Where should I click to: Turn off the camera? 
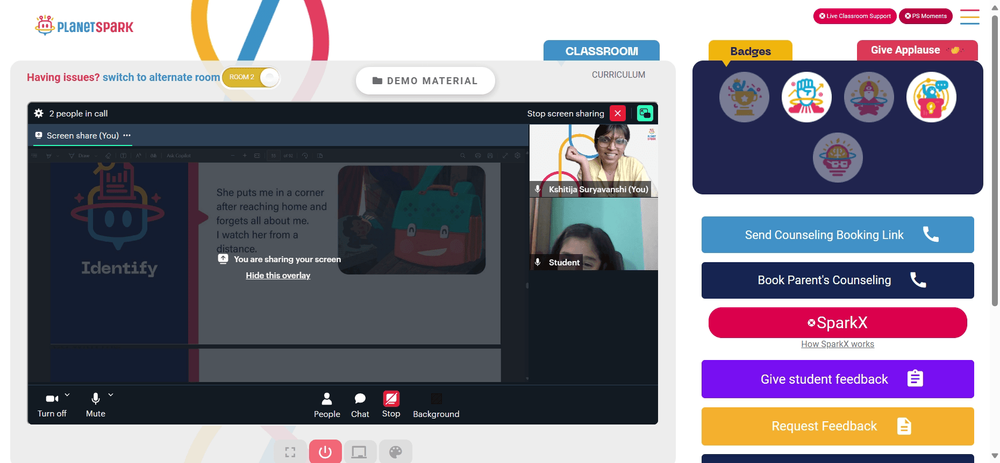click(x=52, y=404)
